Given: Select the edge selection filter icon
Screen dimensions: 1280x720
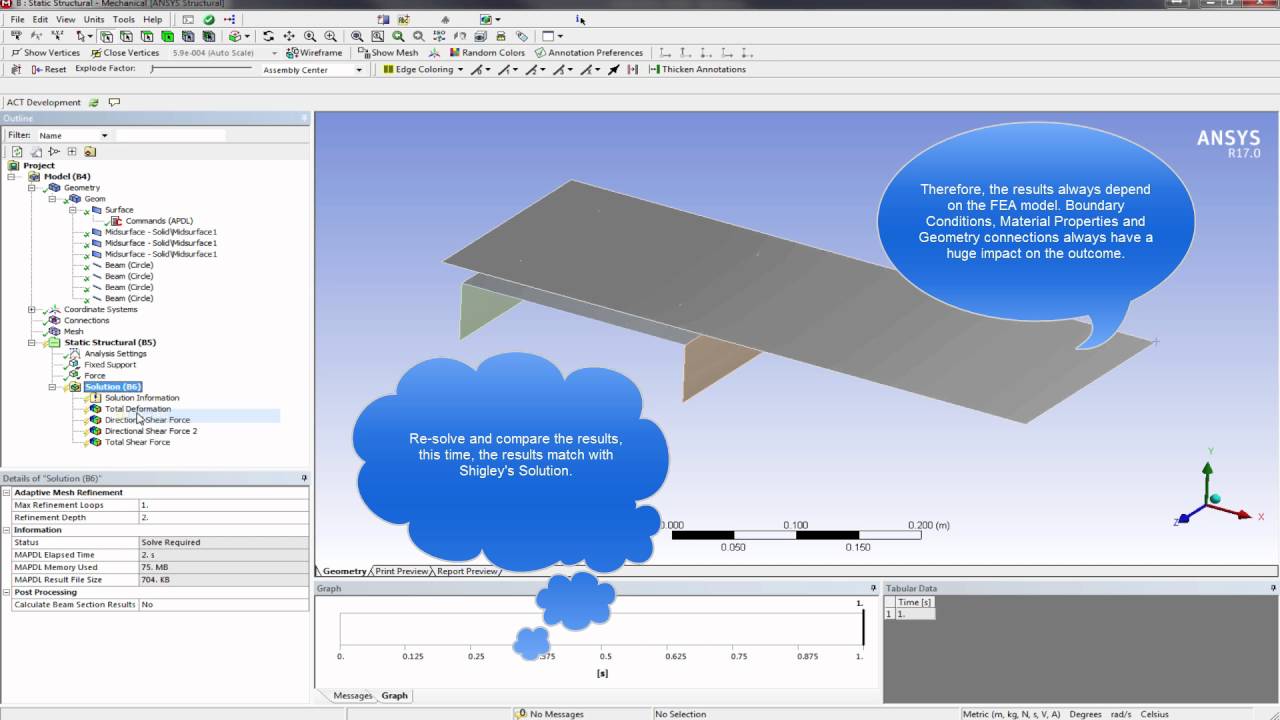Looking at the screenshot, I should (126, 36).
